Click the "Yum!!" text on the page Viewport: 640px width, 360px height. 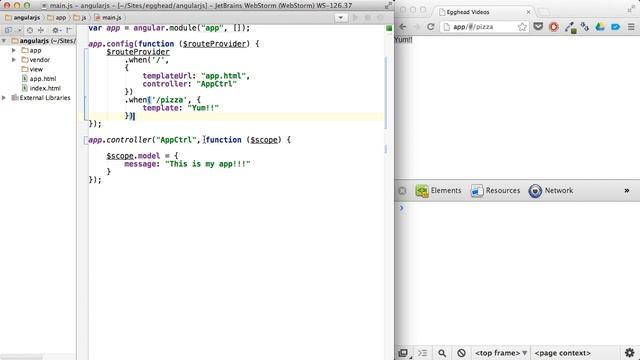pos(403,40)
